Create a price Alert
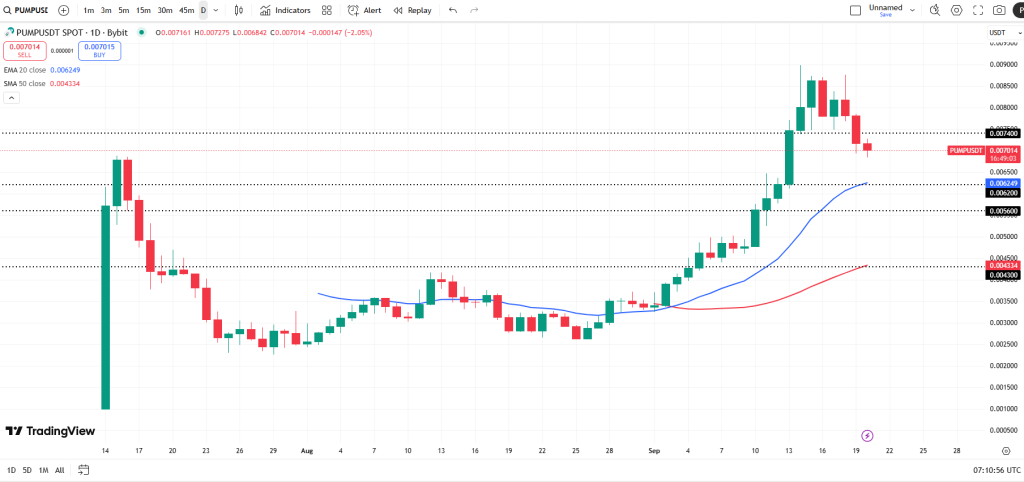 (x=364, y=10)
